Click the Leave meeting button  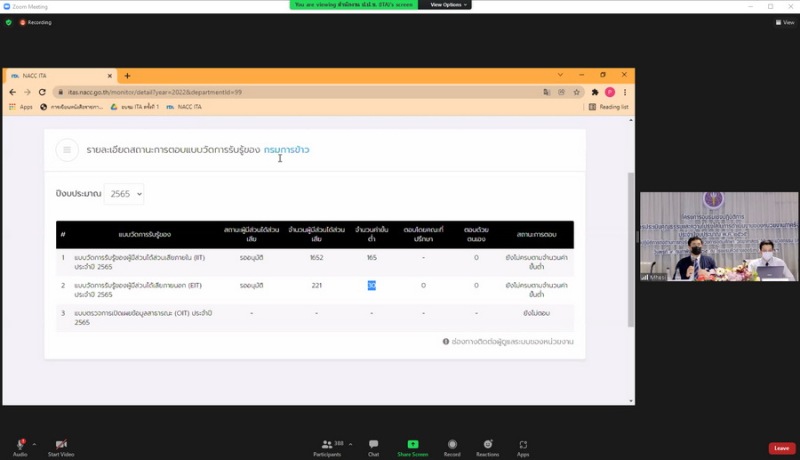click(x=781, y=448)
